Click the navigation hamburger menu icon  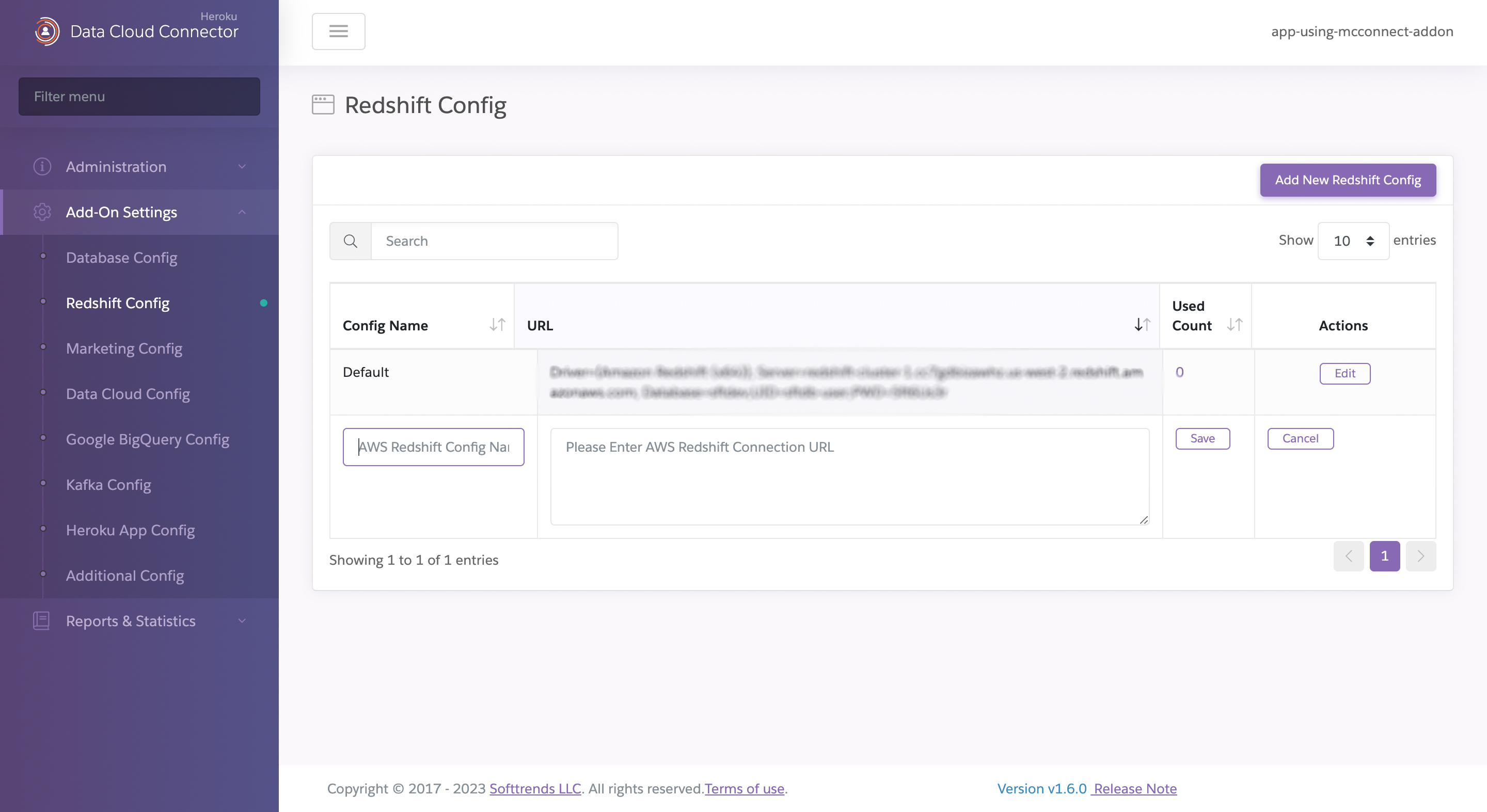[x=338, y=30]
